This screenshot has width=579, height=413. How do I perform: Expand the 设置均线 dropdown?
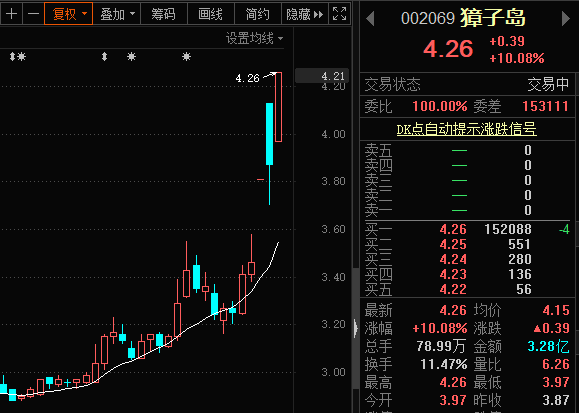tap(254, 38)
